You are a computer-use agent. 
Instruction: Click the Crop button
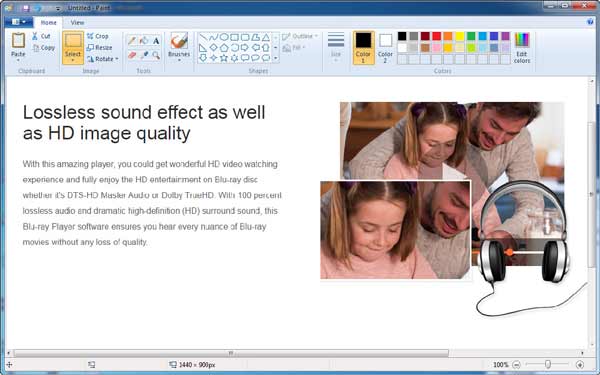(98, 36)
